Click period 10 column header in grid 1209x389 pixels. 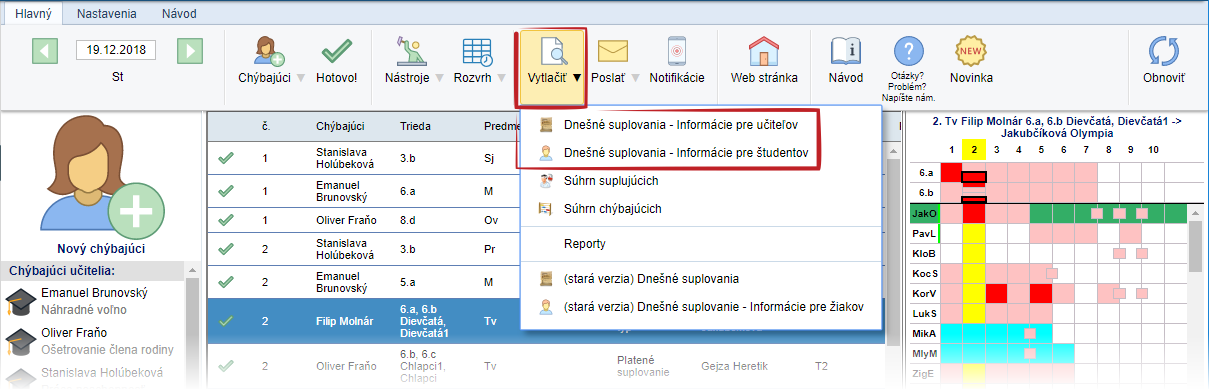(1152, 149)
